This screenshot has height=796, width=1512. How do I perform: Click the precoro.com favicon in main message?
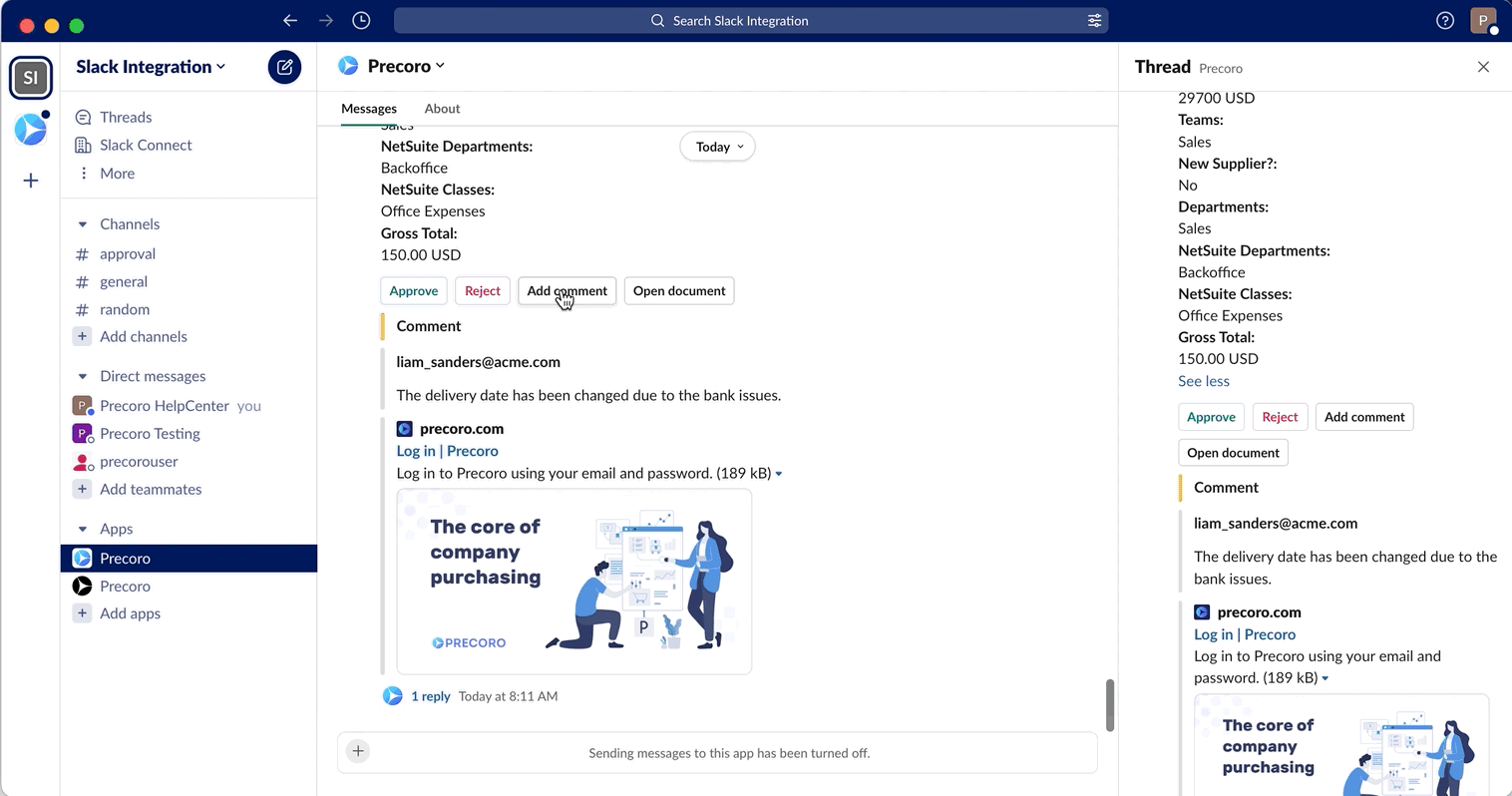[405, 429]
